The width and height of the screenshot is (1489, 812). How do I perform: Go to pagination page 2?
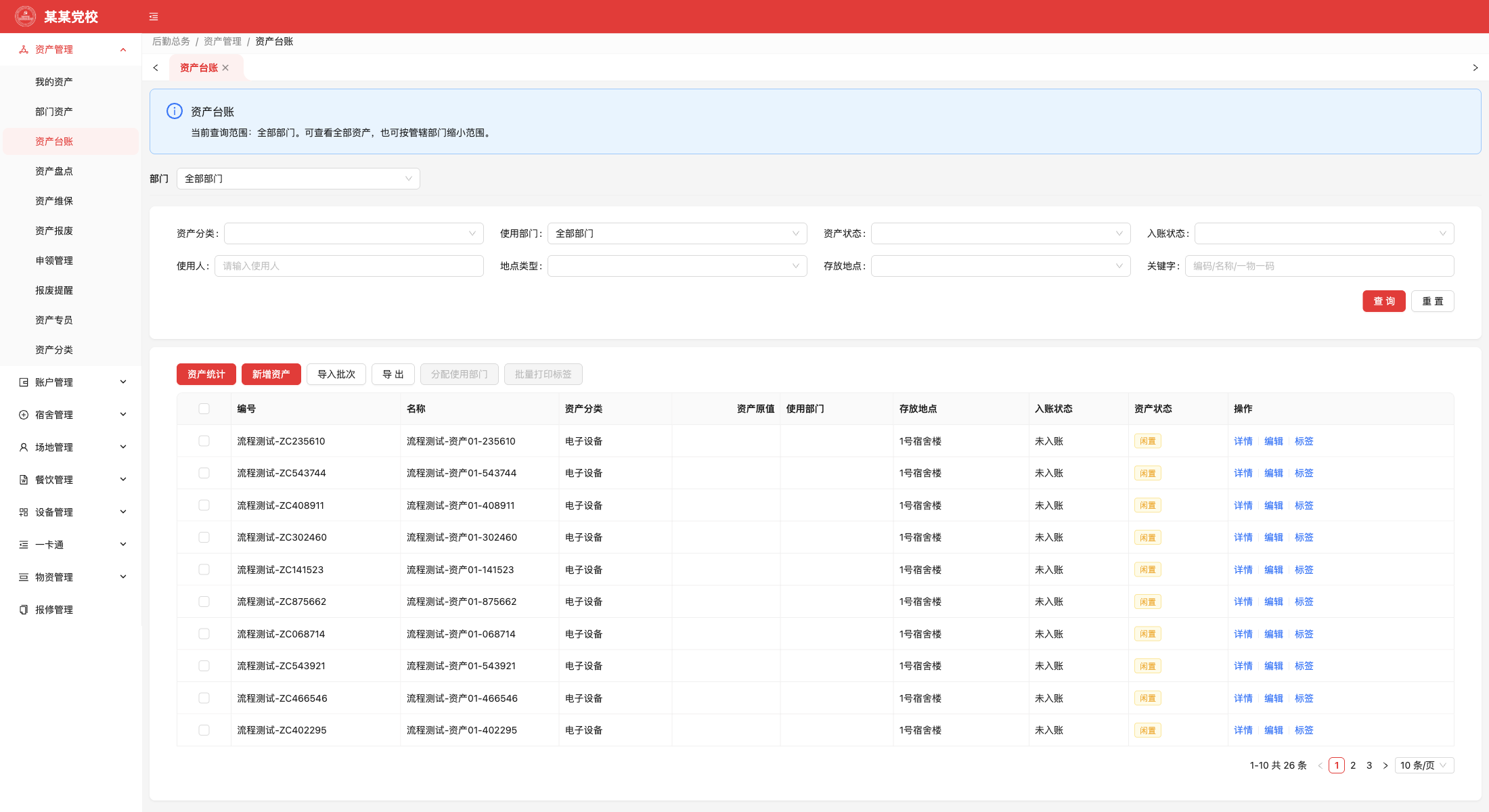[1353, 765]
